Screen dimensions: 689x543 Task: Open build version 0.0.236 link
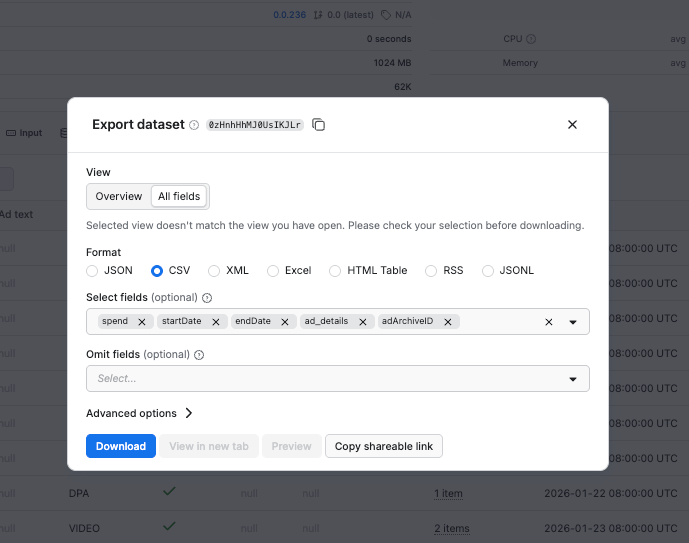click(x=290, y=15)
